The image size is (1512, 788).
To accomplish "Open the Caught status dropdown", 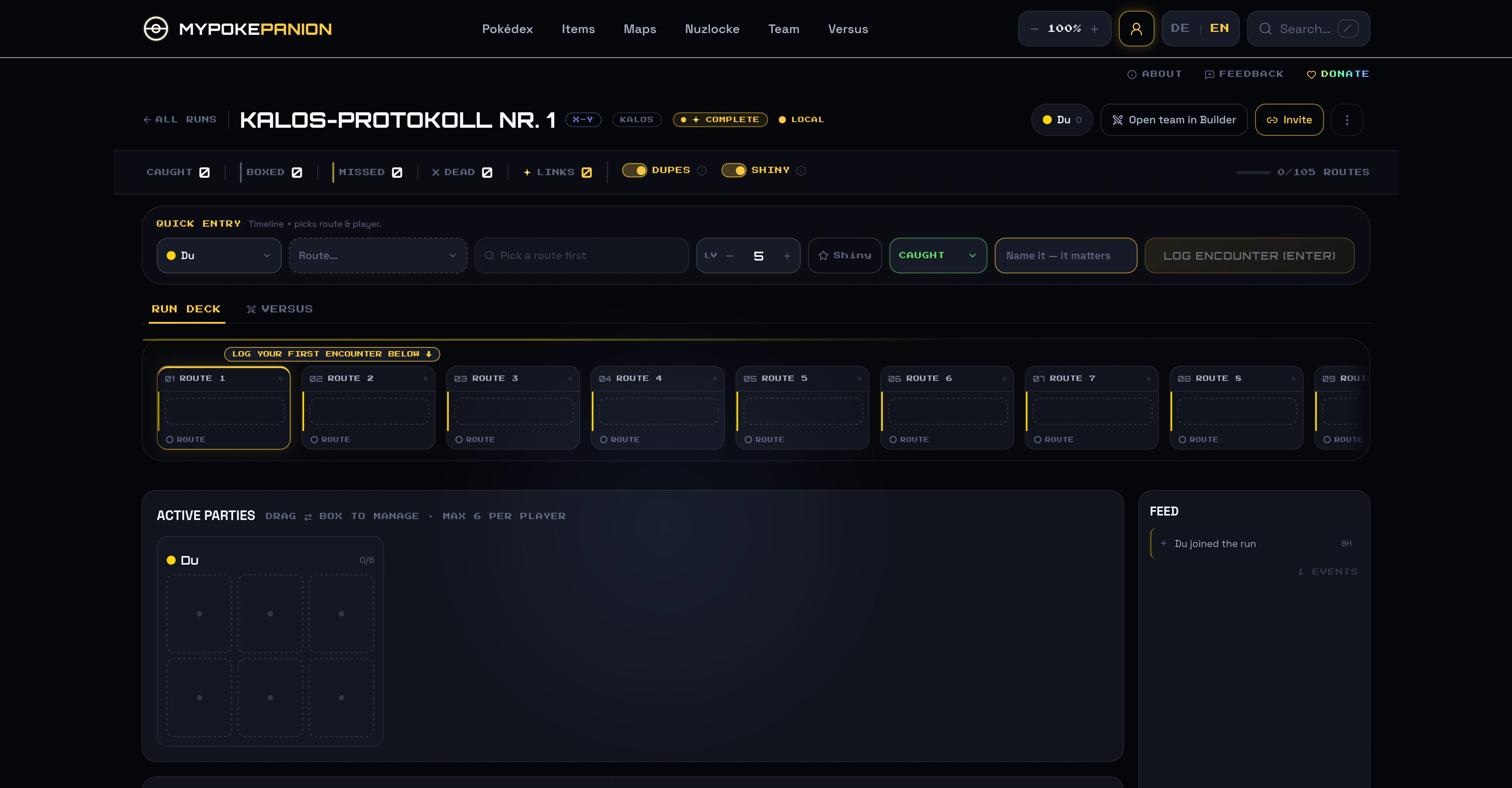I will point(938,256).
